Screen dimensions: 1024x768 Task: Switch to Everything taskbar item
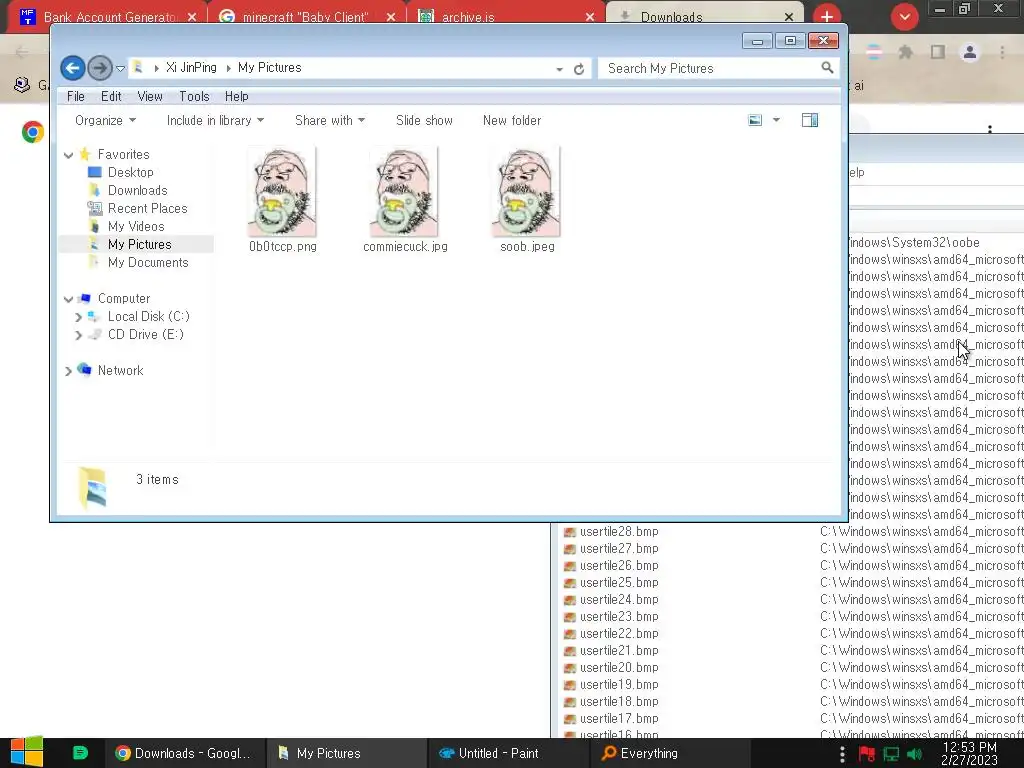tap(671, 753)
